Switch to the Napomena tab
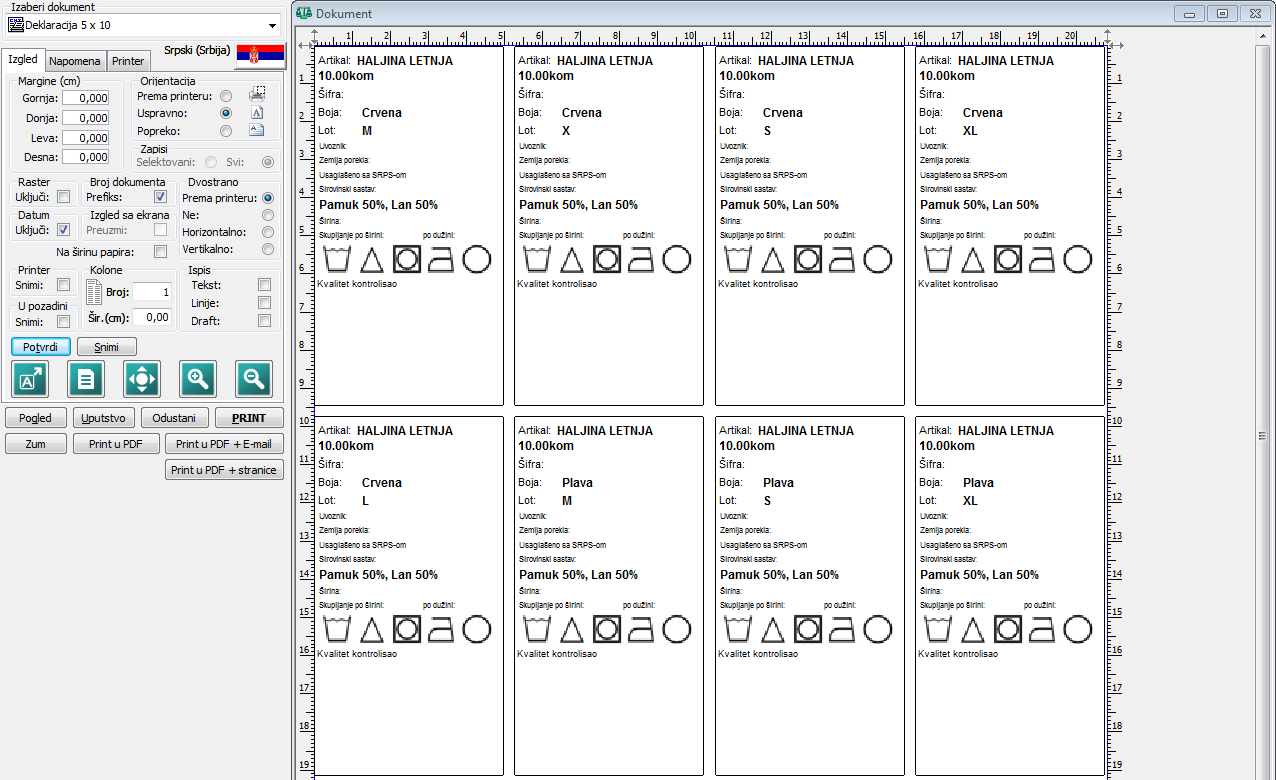The height and width of the screenshot is (780, 1276). coord(75,61)
